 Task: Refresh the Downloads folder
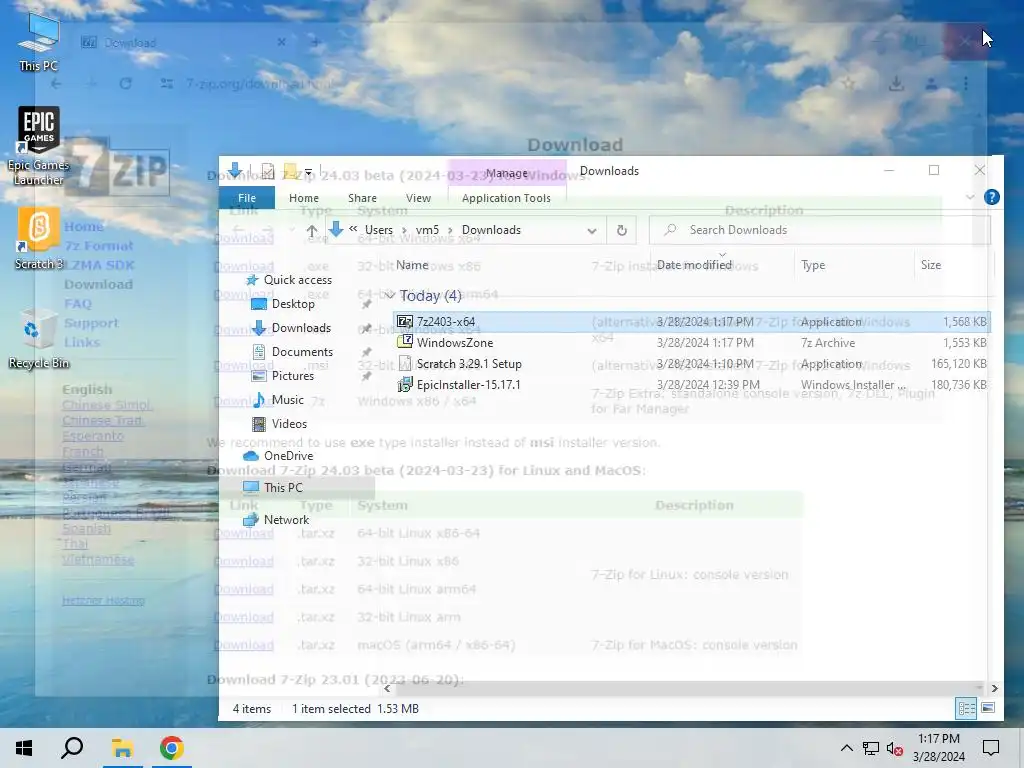622,231
